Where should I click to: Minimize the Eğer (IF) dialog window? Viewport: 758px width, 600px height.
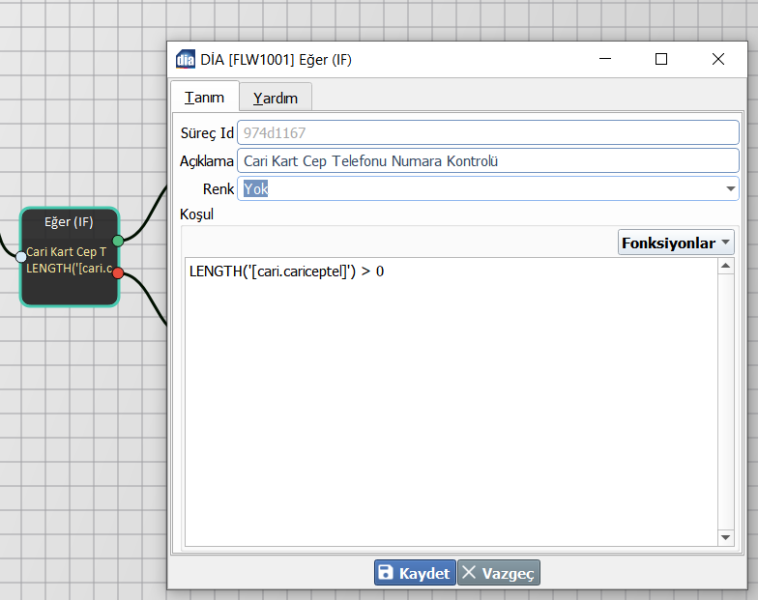605,59
